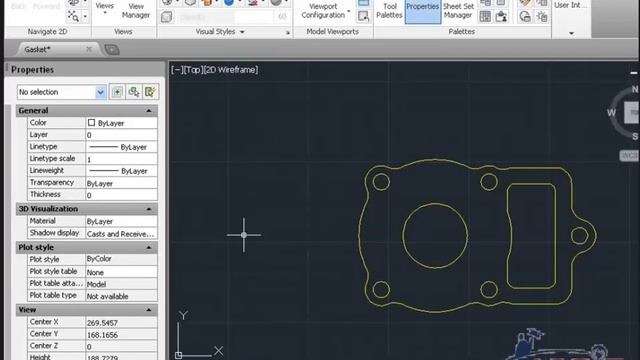Click the Center Z value 0

click(x=121, y=346)
